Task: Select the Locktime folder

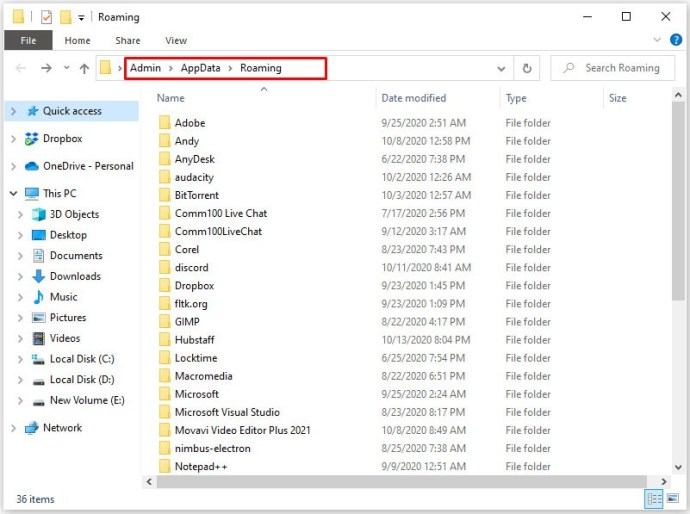Action: click(x=196, y=358)
